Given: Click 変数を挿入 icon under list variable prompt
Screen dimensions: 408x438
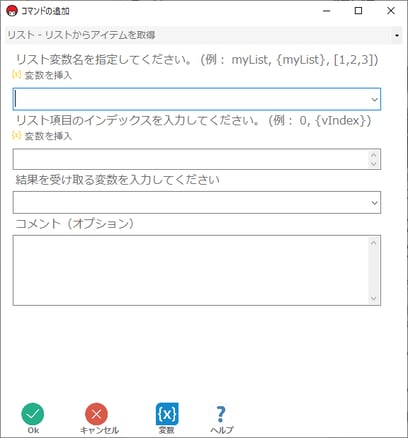Looking at the screenshot, I should point(16,74).
